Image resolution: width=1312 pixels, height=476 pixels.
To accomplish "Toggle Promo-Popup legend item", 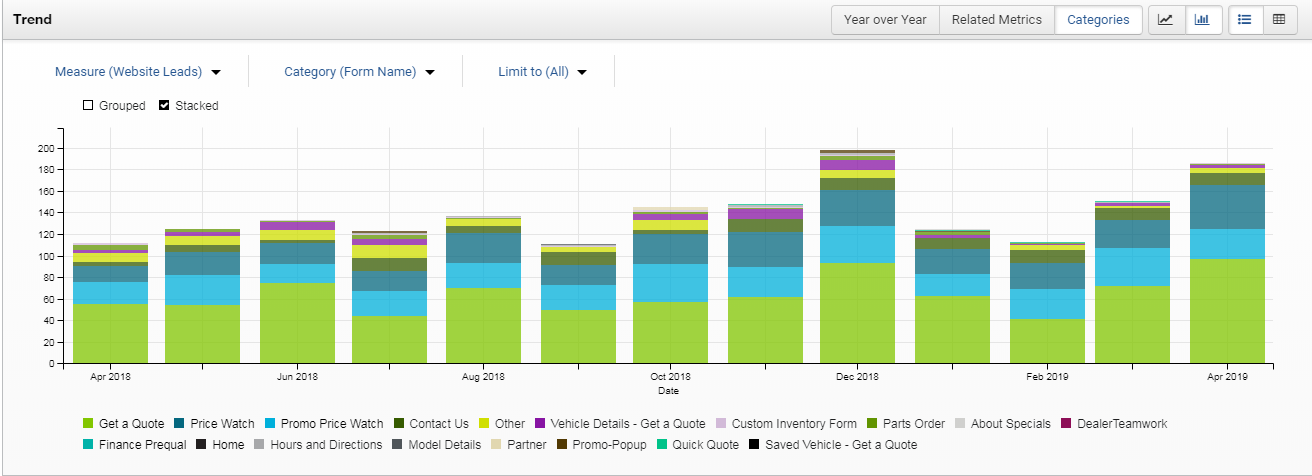I will (x=602, y=444).
